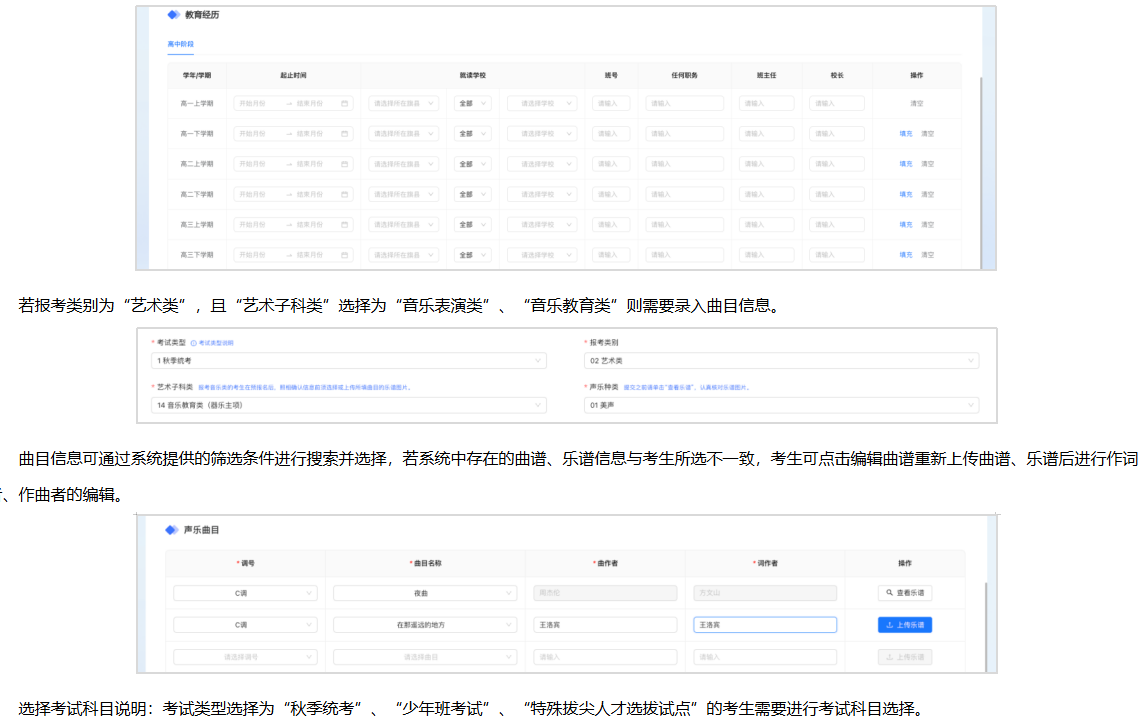Expand the 声乐种类 dropdown showing 01 美声
This screenshot has width=1144, height=720.
pos(780,405)
